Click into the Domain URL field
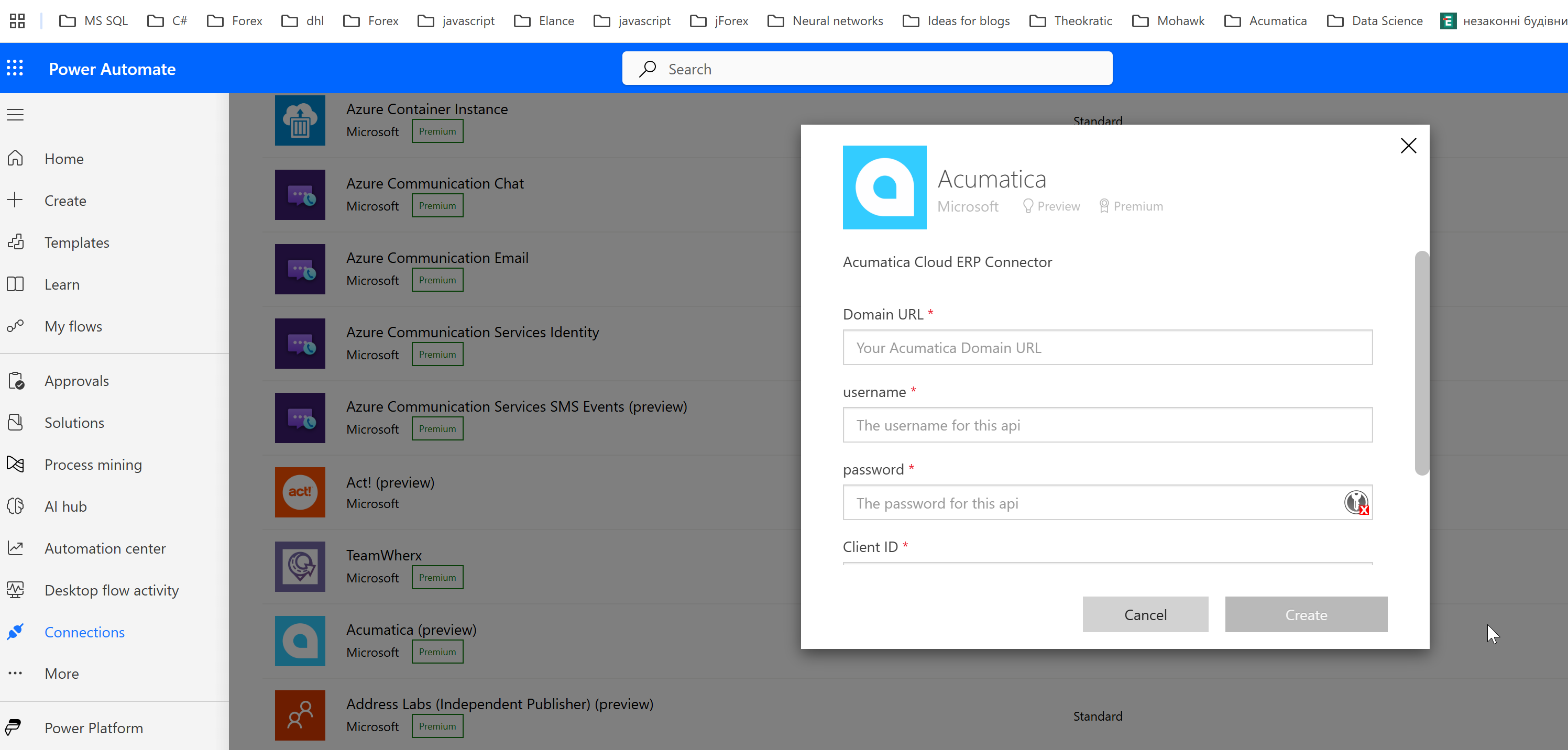Image resolution: width=1568 pixels, height=750 pixels. click(1107, 347)
